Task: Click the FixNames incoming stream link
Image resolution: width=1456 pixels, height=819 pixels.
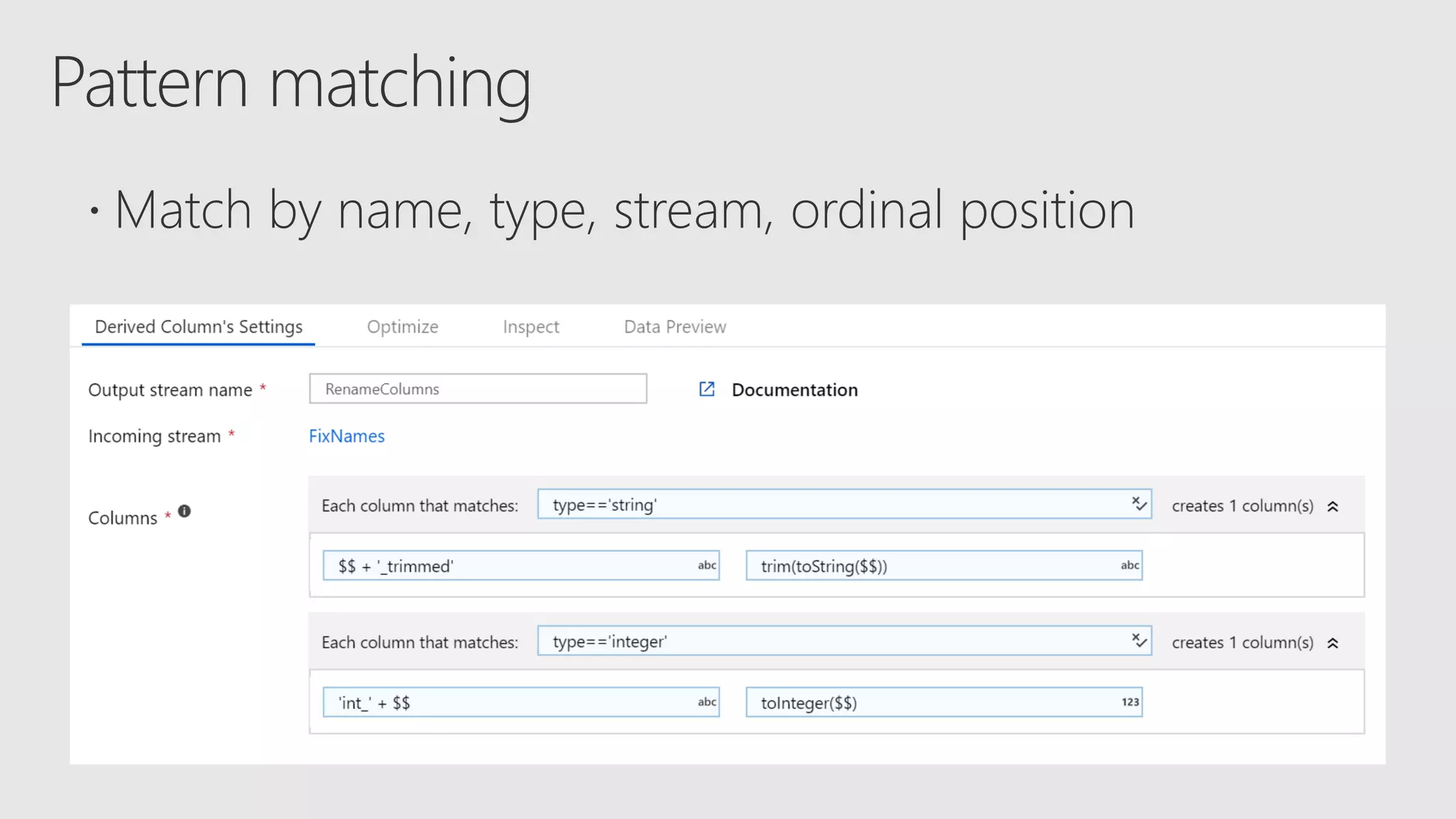Action: click(x=346, y=436)
